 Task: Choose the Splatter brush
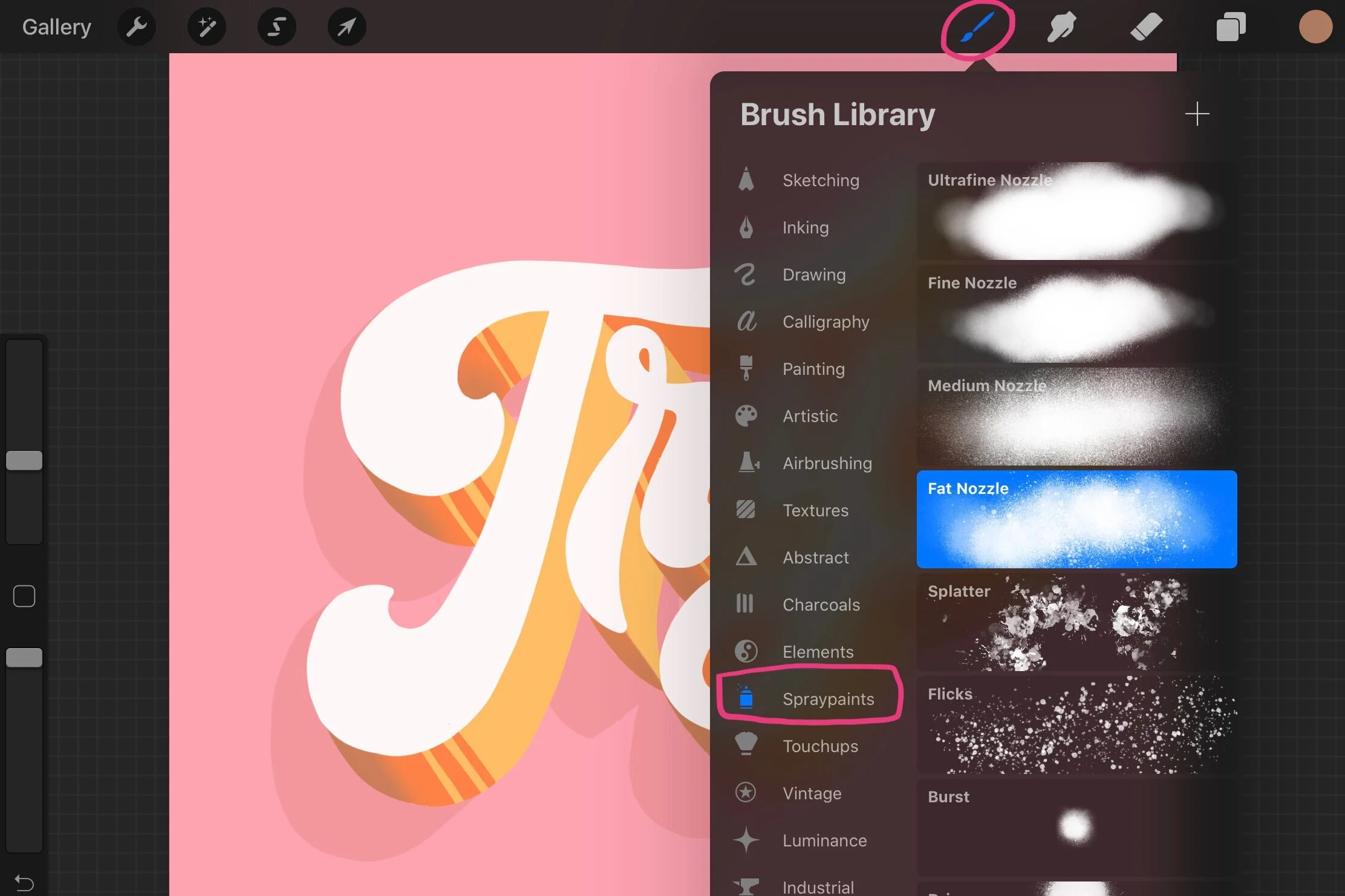(1076, 623)
